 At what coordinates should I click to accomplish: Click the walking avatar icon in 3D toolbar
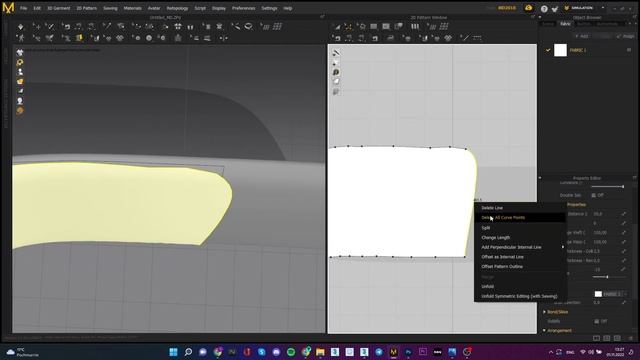coord(20,38)
